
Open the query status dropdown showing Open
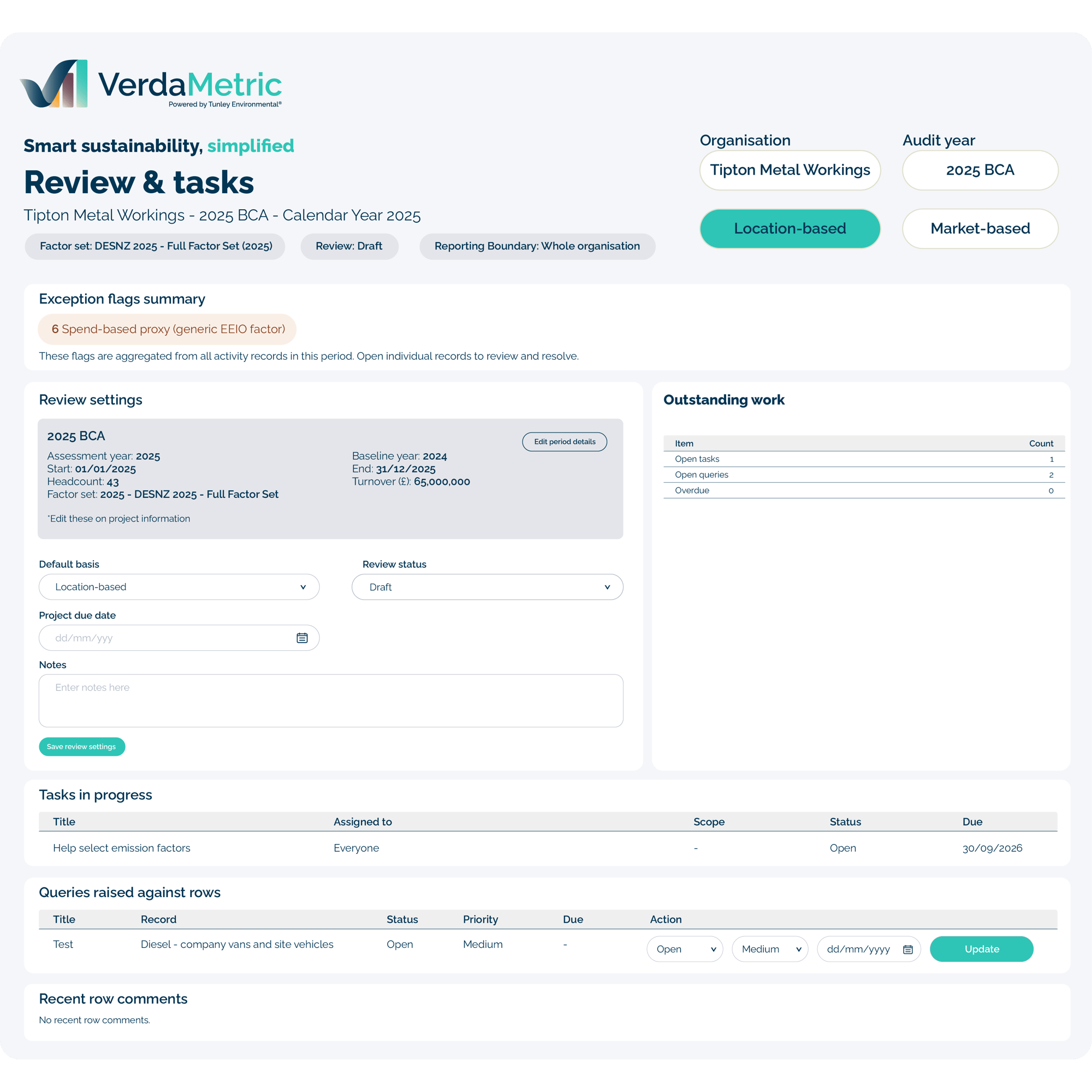pos(685,949)
